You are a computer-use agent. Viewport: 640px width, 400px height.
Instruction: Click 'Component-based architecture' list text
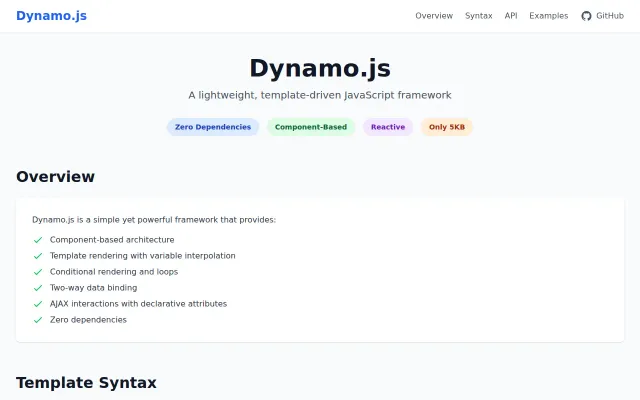pos(112,240)
